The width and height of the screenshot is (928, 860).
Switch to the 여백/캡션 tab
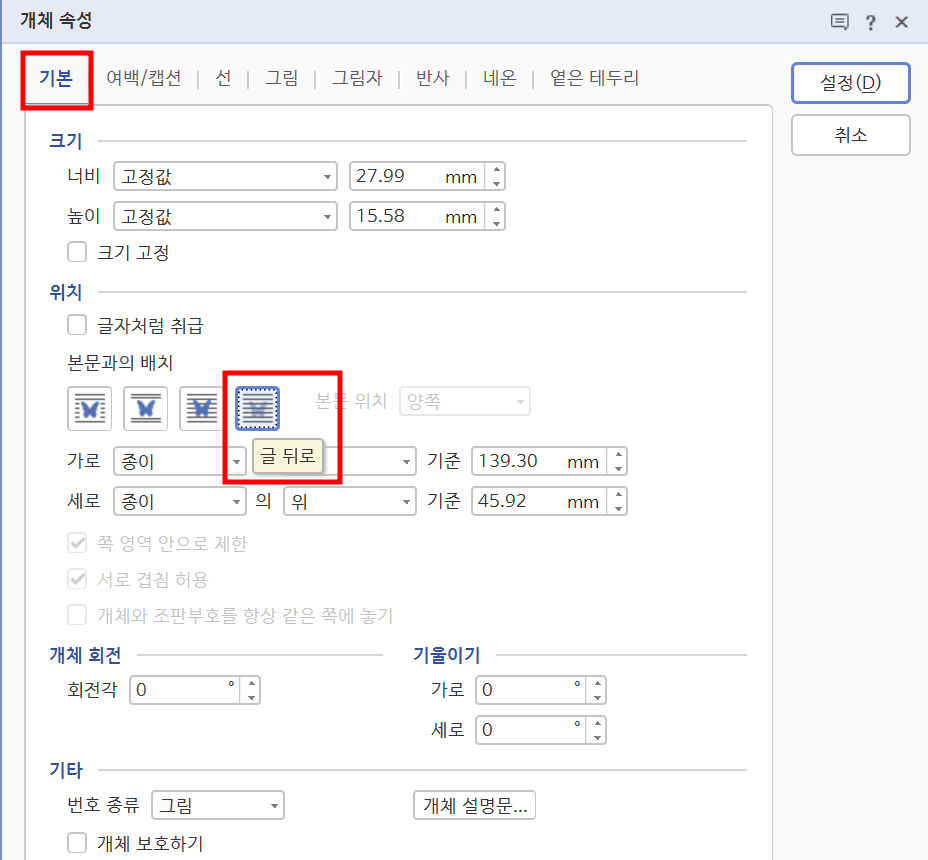pyautogui.click(x=144, y=78)
